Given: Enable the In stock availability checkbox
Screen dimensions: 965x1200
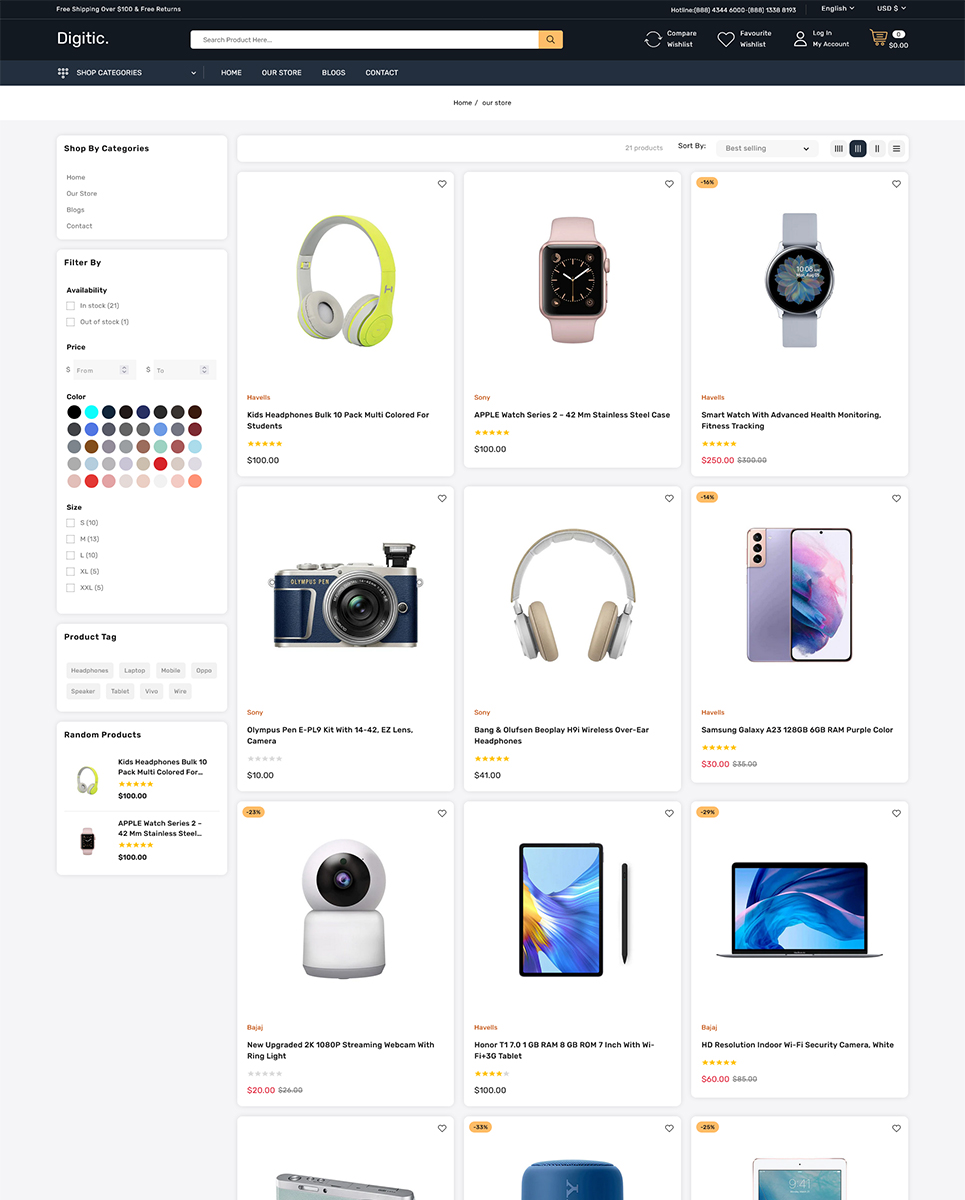Looking at the screenshot, I should (x=71, y=306).
